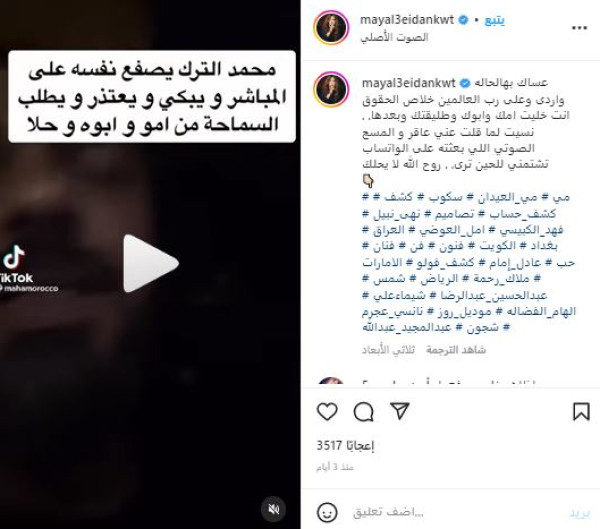Unmute the video with the speaker icon
The image size is (600, 529).
[x=273, y=509]
